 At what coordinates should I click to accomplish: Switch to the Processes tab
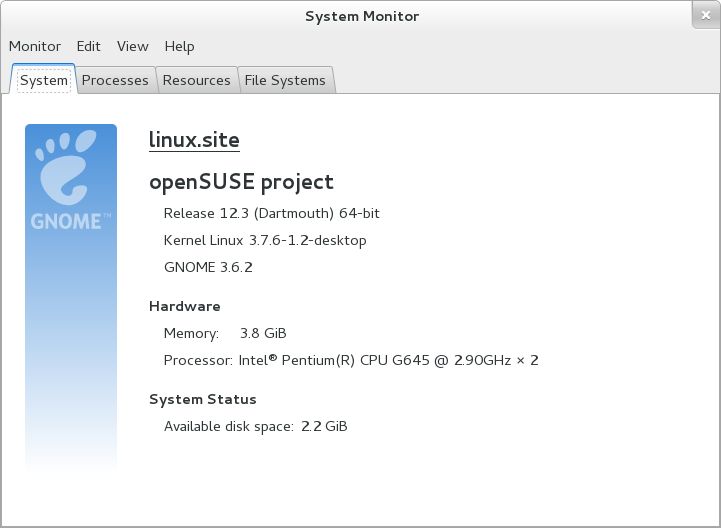click(x=115, y=80)
